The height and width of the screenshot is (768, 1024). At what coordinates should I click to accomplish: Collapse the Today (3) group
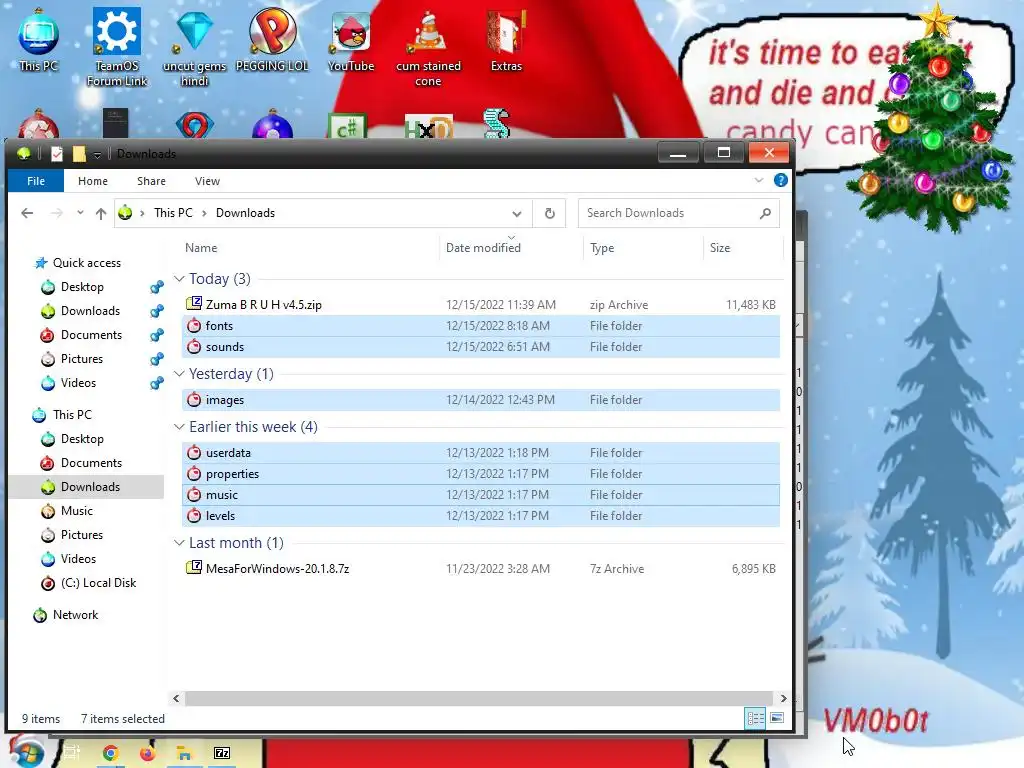coord(179,279)
